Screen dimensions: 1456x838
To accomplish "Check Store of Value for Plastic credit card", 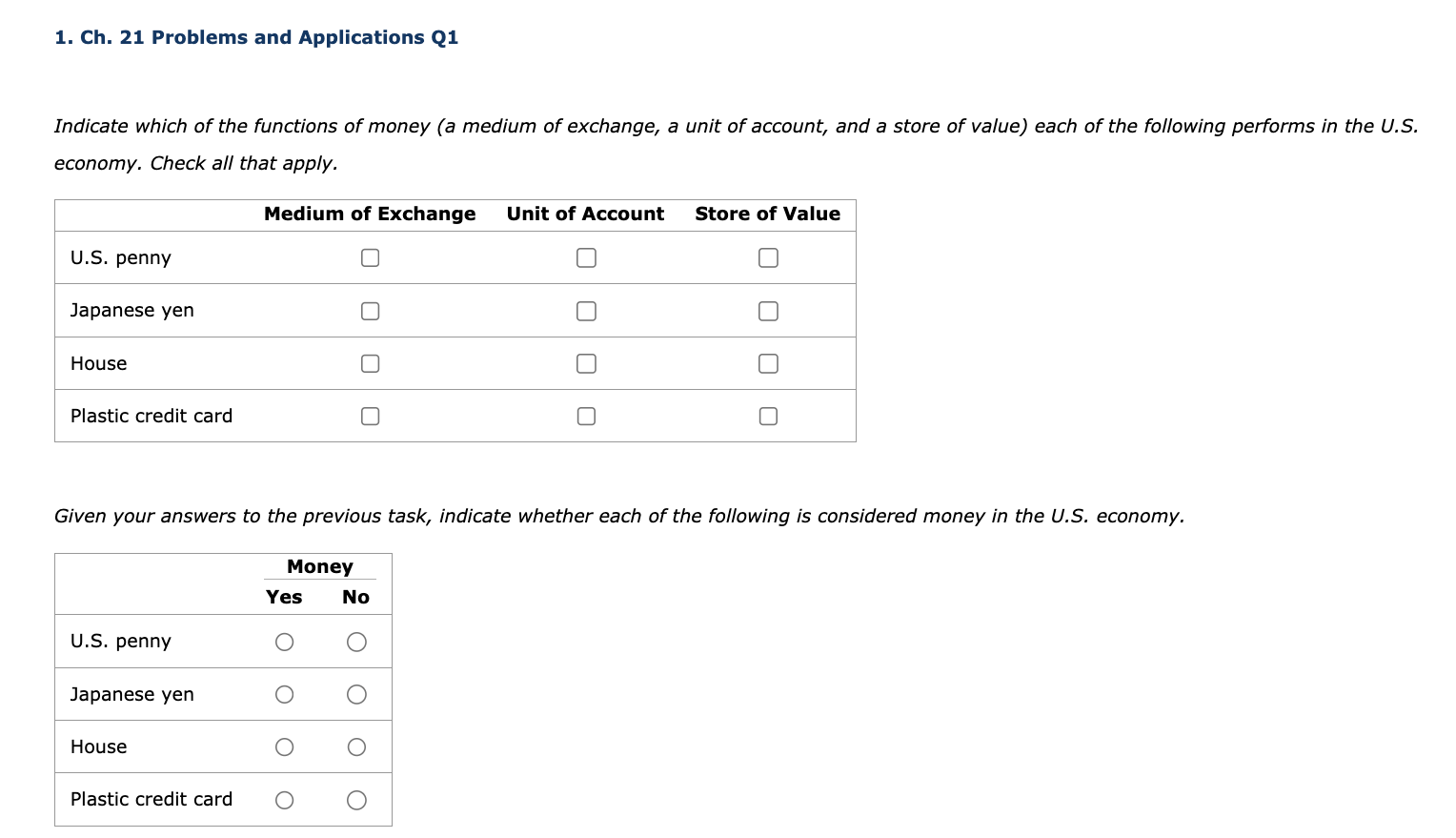I will point(768,416).
